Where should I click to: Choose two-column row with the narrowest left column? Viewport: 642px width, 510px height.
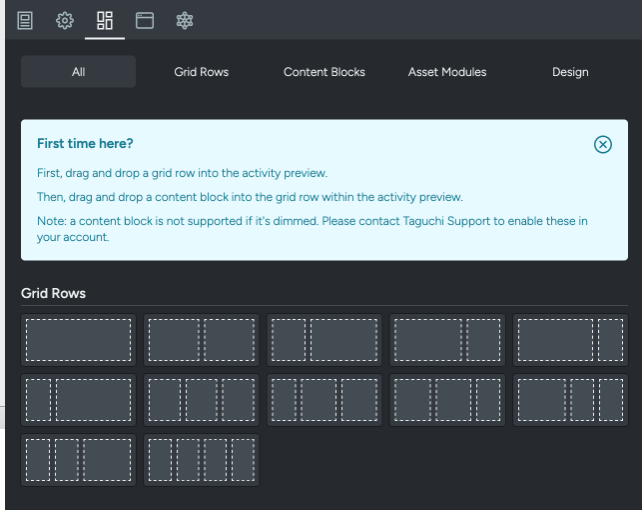78,400
